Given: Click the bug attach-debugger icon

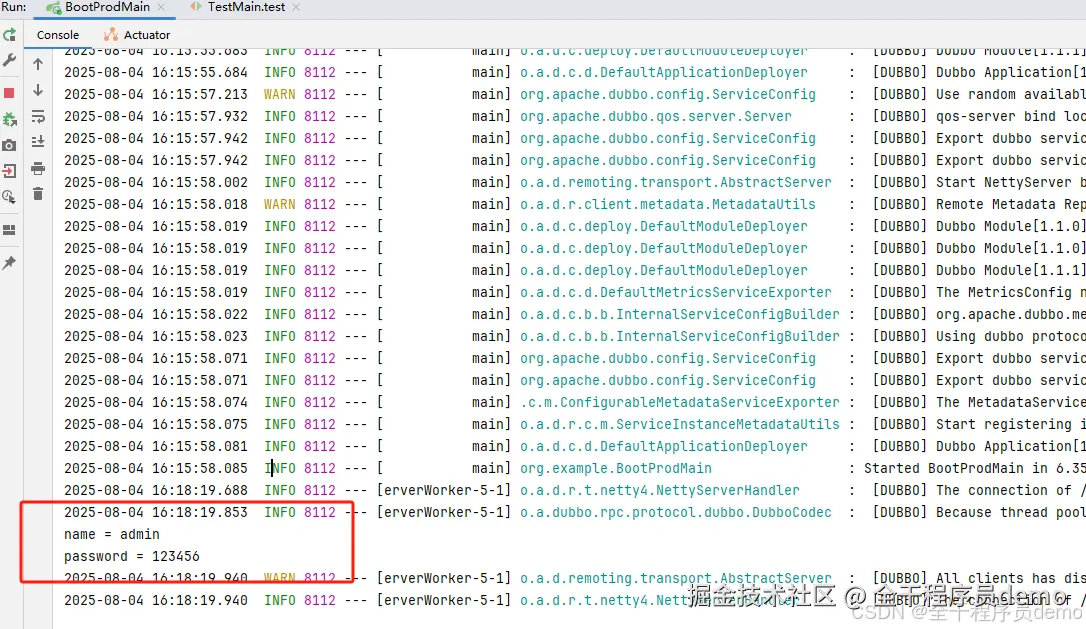Looking at the screenshot, I should tap(9, 119).
